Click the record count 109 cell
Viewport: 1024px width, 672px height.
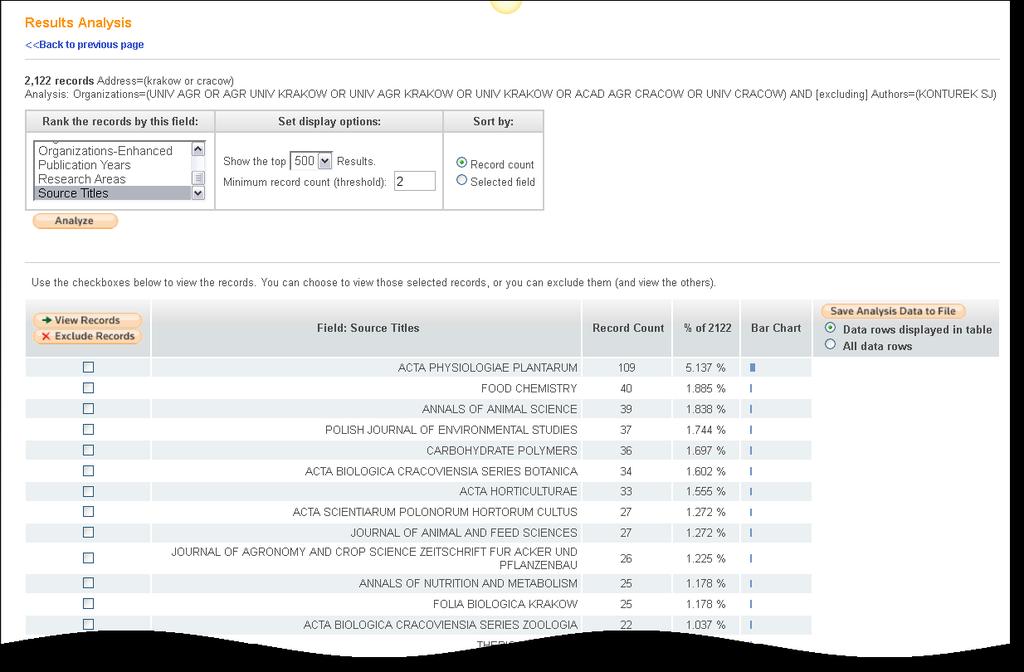pos(626,368)
